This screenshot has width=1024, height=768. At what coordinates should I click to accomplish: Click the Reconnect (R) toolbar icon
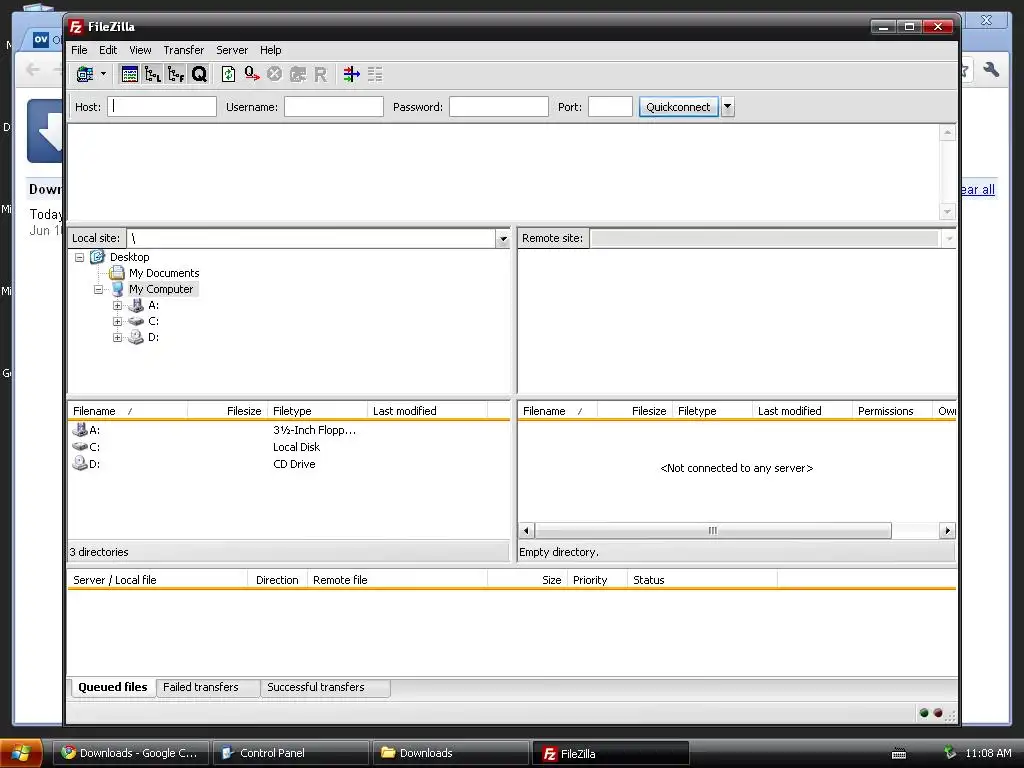321,74
